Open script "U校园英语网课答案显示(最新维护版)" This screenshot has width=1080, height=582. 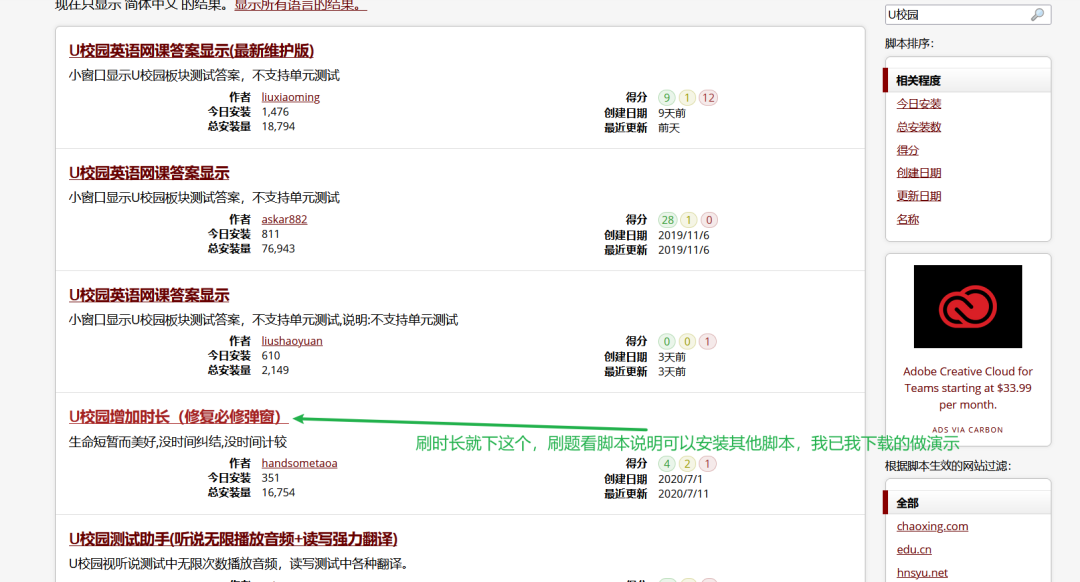click(x=190, y=50)
